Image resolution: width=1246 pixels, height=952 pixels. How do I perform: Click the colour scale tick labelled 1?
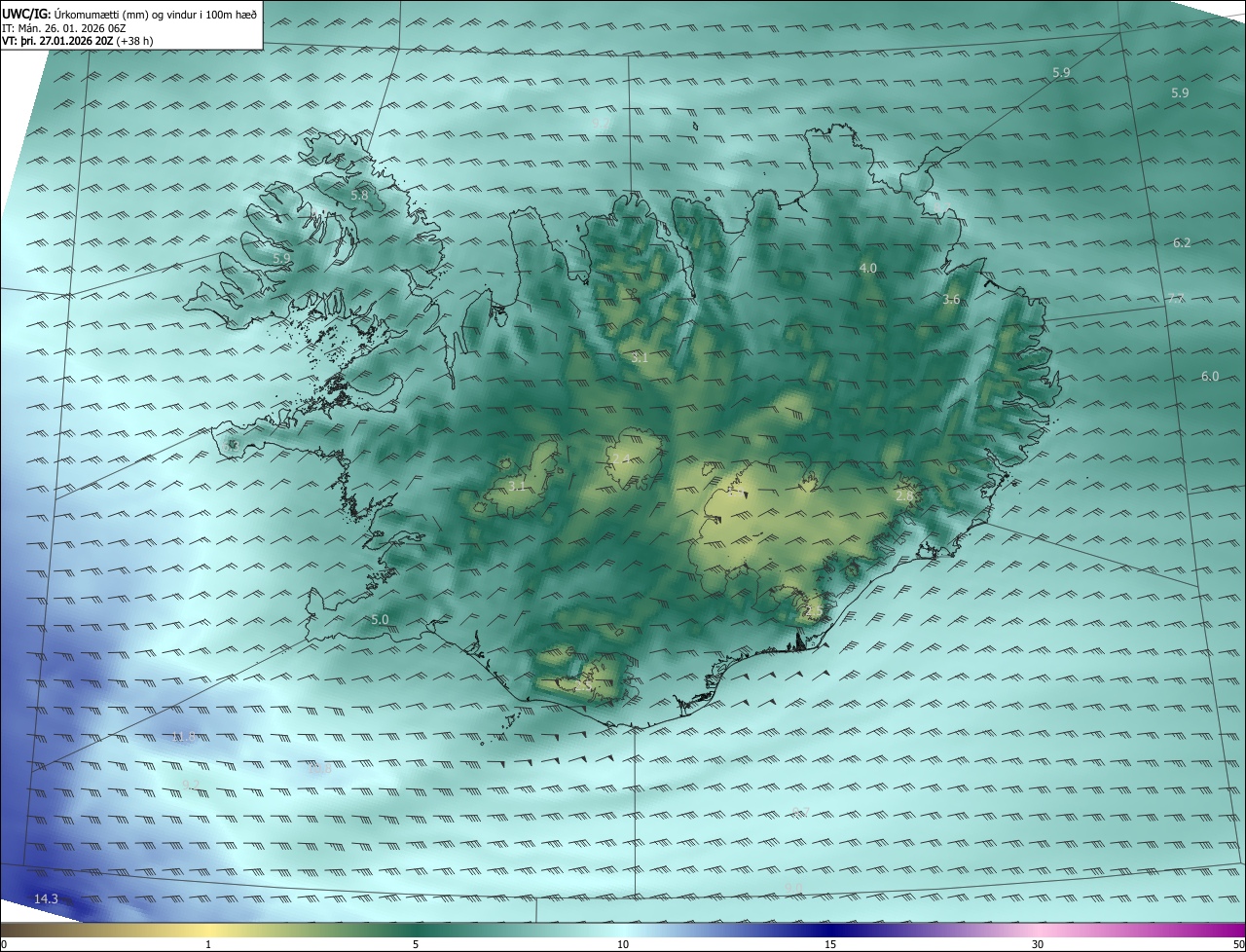coord(208,944)
